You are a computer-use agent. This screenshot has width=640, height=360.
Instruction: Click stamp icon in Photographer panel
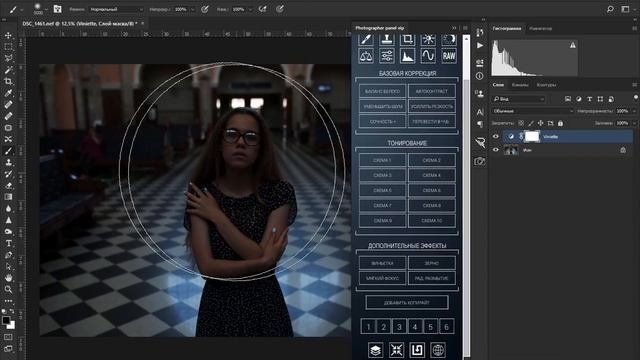pos(387,39)
